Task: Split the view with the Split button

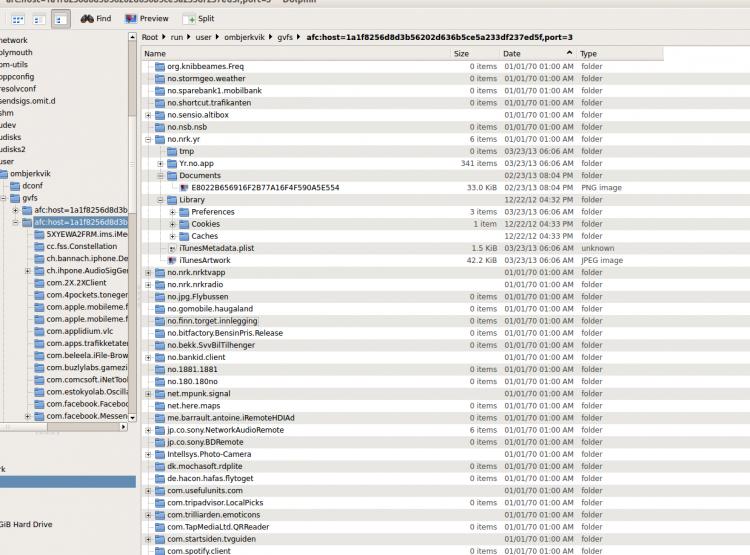Action: click(199, 19)
